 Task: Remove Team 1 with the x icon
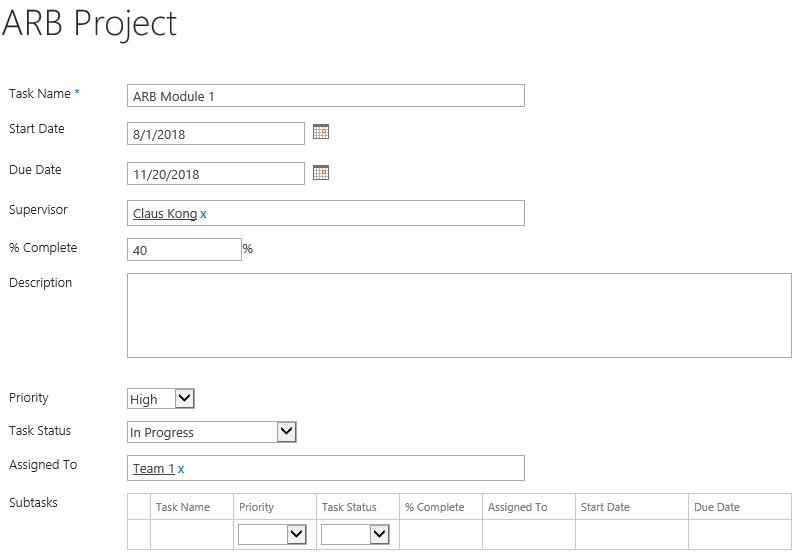tap(181, 469)
